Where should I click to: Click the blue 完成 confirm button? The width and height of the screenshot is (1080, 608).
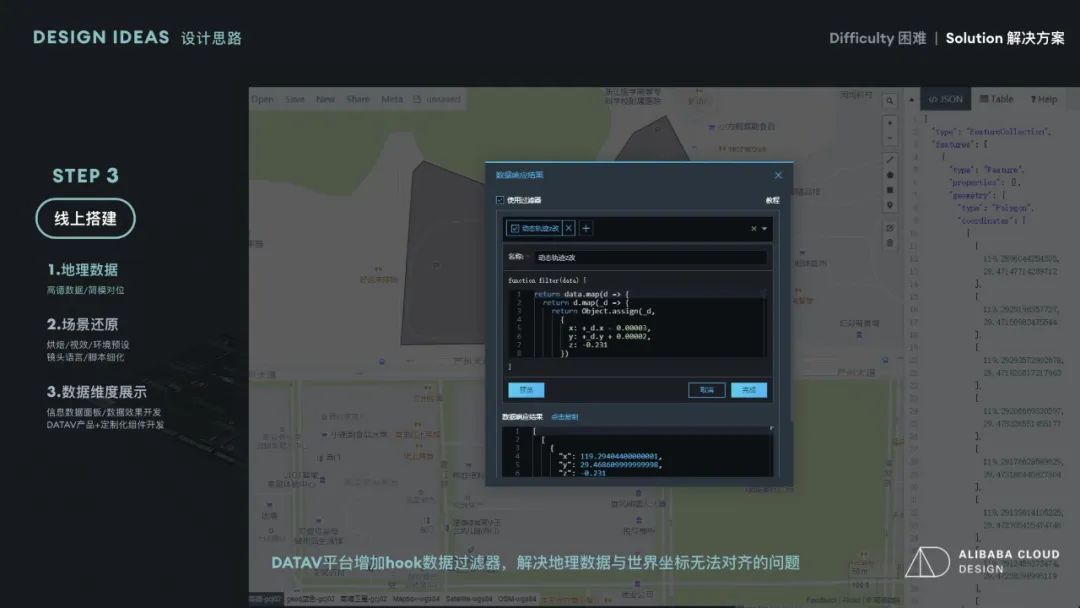click(x=749, y=390)
